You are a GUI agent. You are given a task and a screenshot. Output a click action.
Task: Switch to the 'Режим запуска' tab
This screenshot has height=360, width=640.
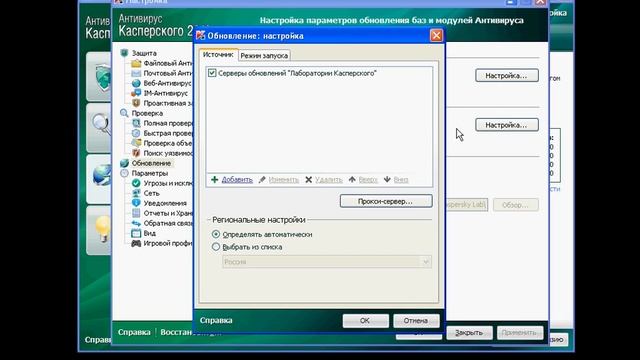click(x=264, y=56)
